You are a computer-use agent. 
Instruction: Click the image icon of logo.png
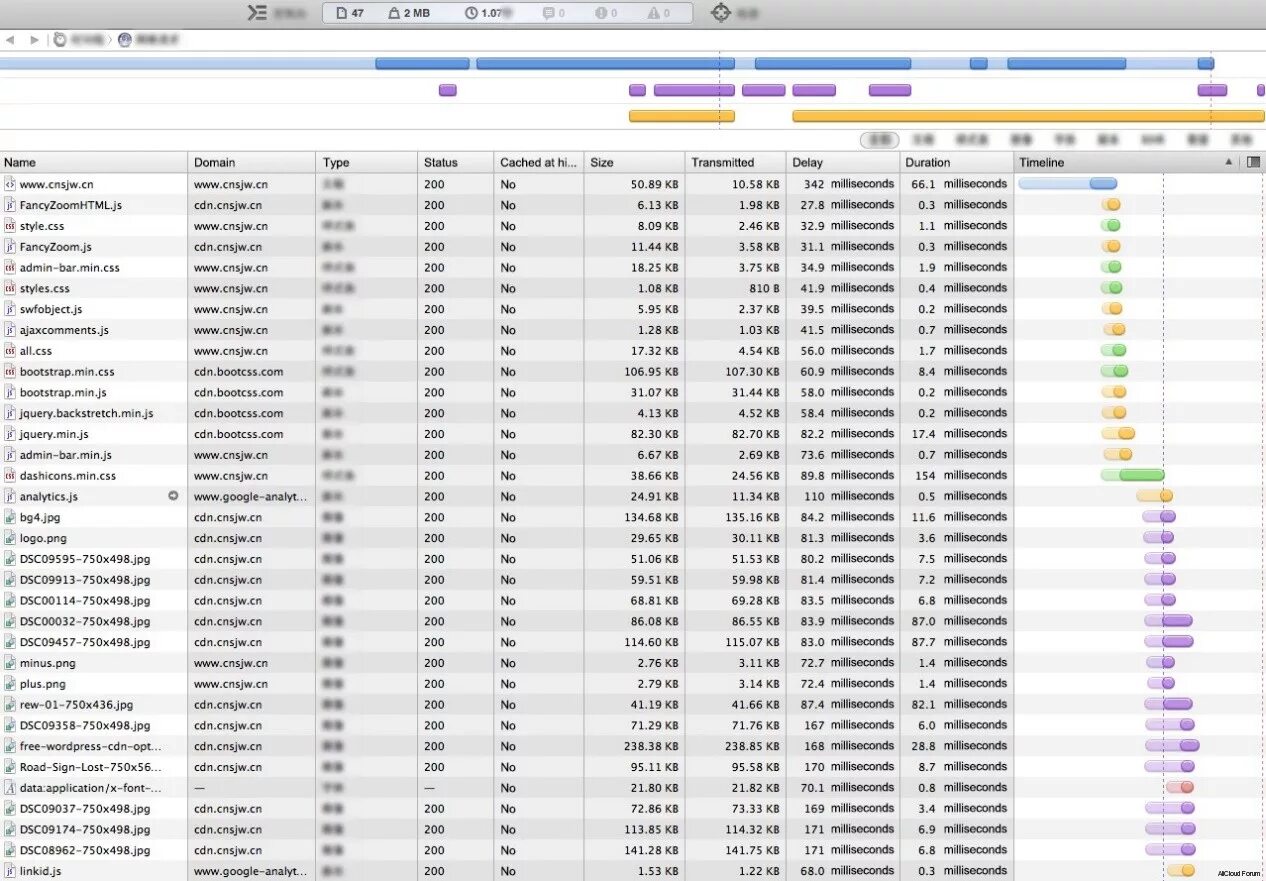coord(9,538)
